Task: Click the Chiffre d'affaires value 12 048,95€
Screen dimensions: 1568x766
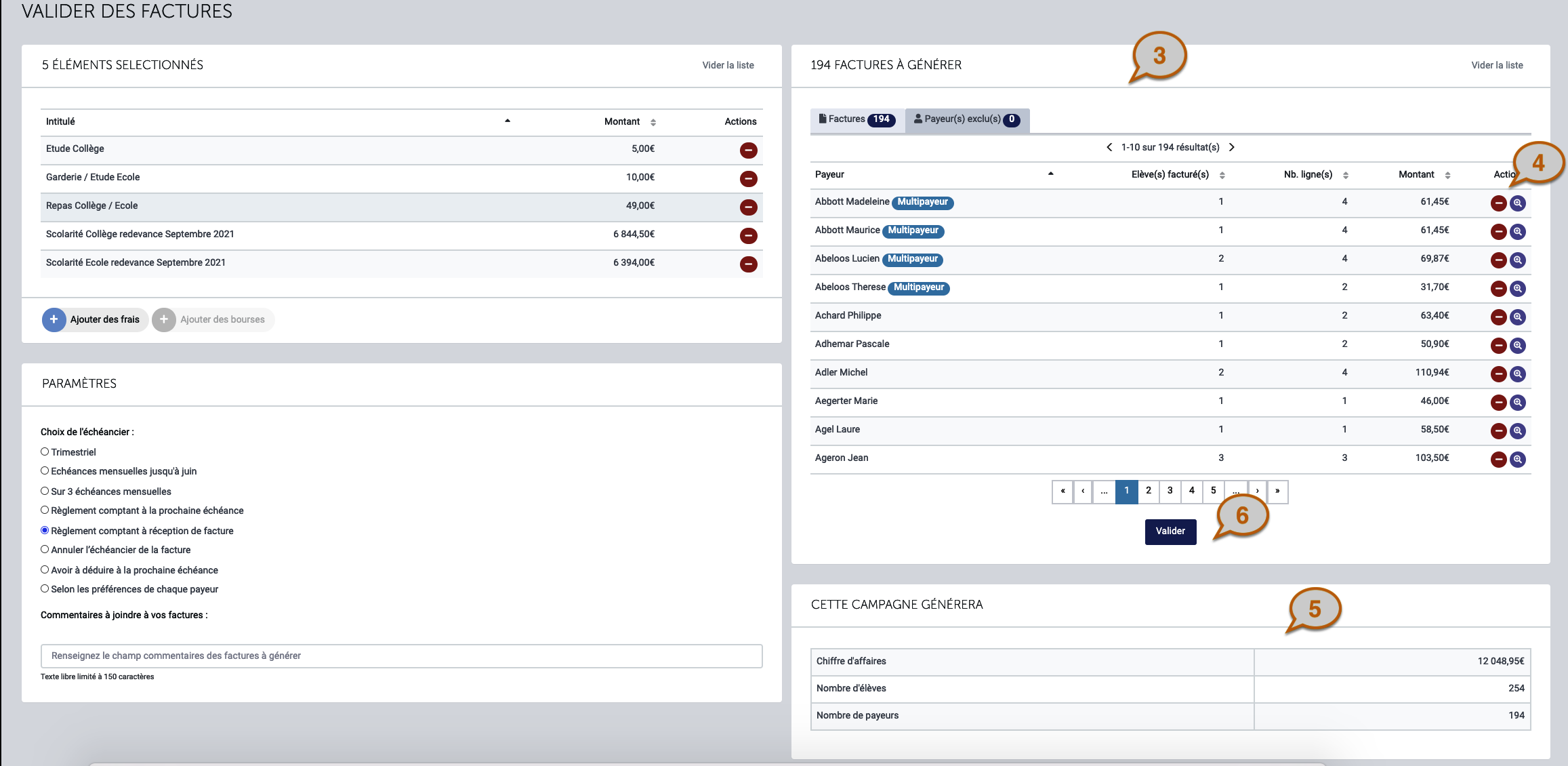Action: (x=1501, y=662)
